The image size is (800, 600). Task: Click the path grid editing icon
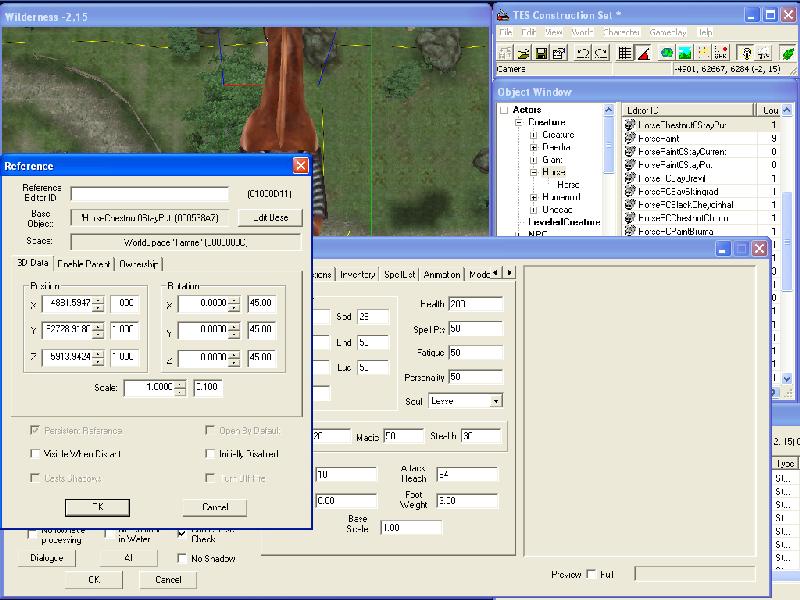[703, 53]
